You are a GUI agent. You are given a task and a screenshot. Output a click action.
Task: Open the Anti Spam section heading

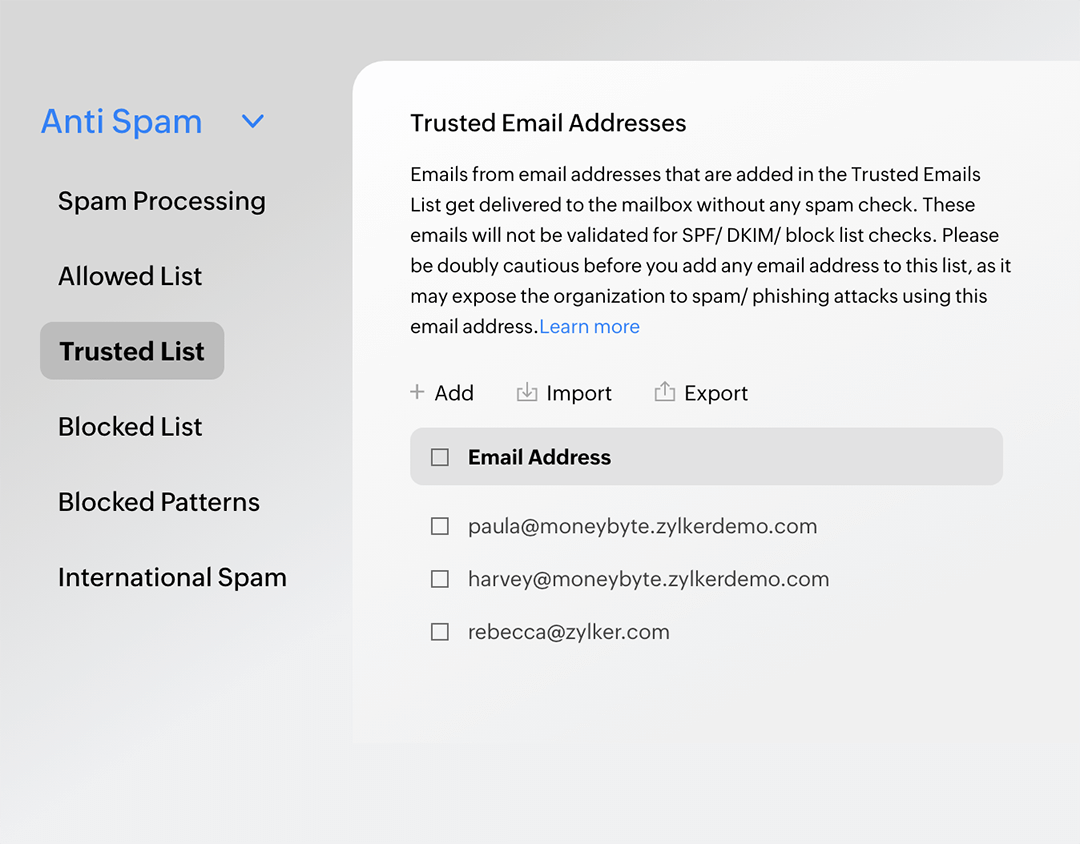[121, 122]
